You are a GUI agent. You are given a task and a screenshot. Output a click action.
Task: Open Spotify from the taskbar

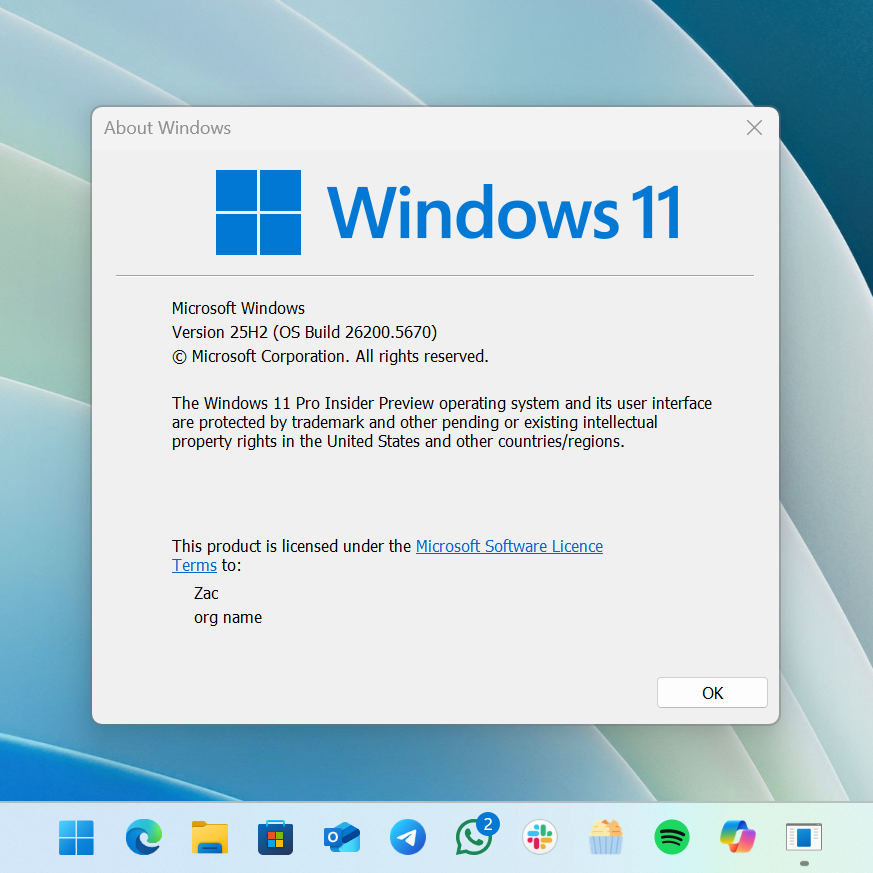tap(671, 837)
